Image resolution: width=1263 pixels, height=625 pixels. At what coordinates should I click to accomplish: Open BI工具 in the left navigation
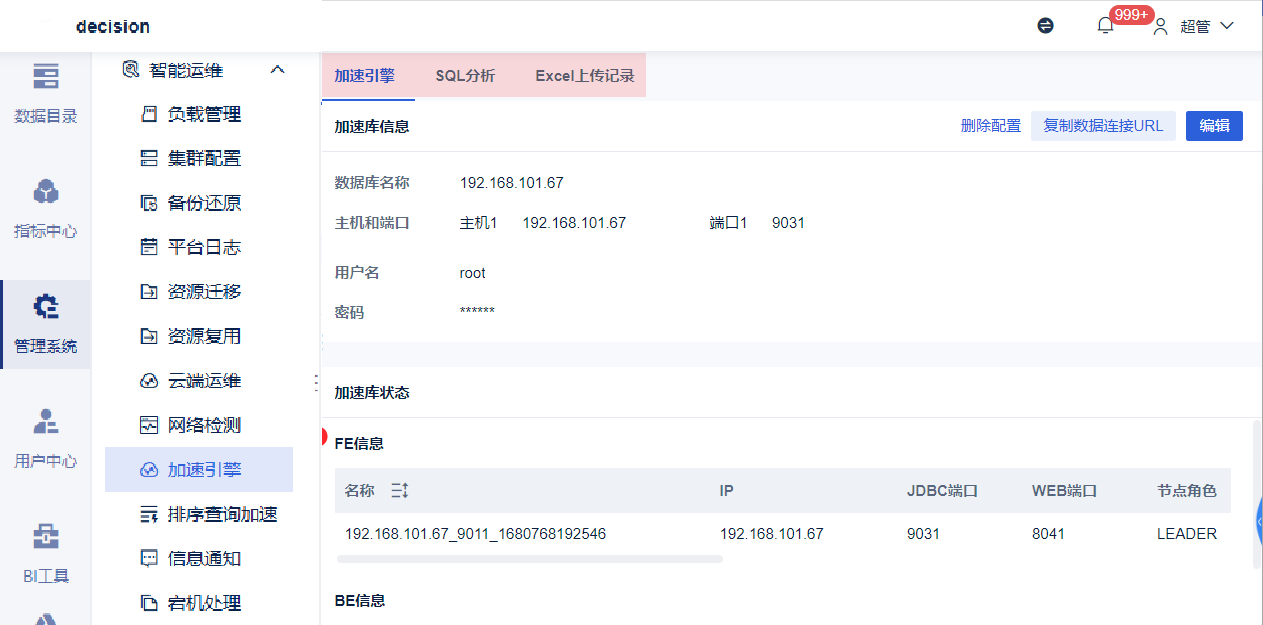(45, 552)
